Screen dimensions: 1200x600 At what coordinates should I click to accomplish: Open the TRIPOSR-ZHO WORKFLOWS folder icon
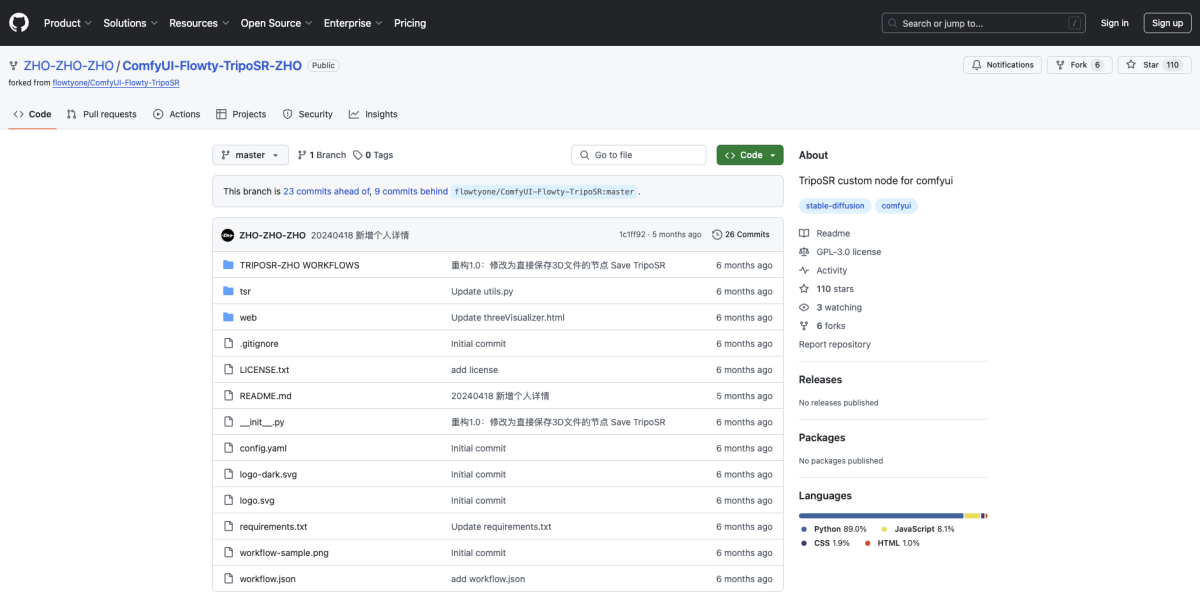coord(228,265)
